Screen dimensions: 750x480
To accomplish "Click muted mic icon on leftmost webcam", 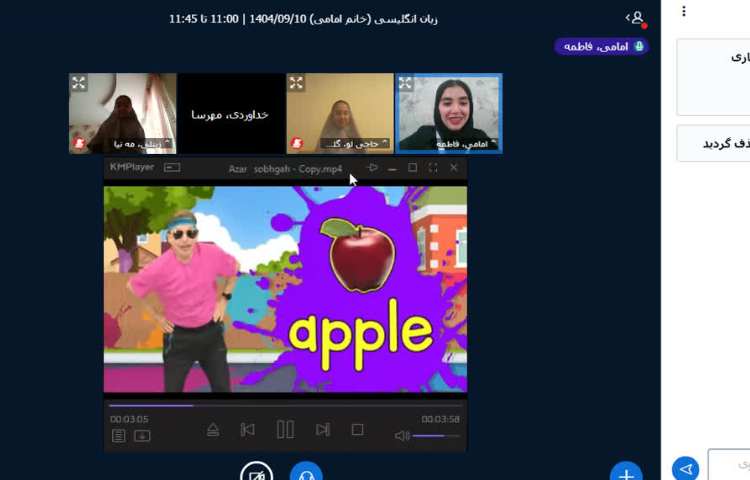I will click(x=79, y=143).
